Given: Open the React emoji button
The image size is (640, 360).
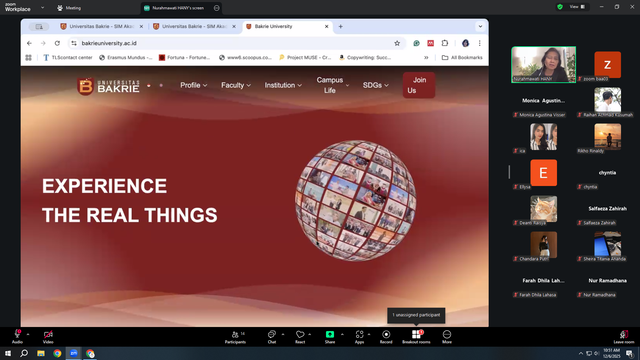Looking at the screenshot, I should click(300, 337).
